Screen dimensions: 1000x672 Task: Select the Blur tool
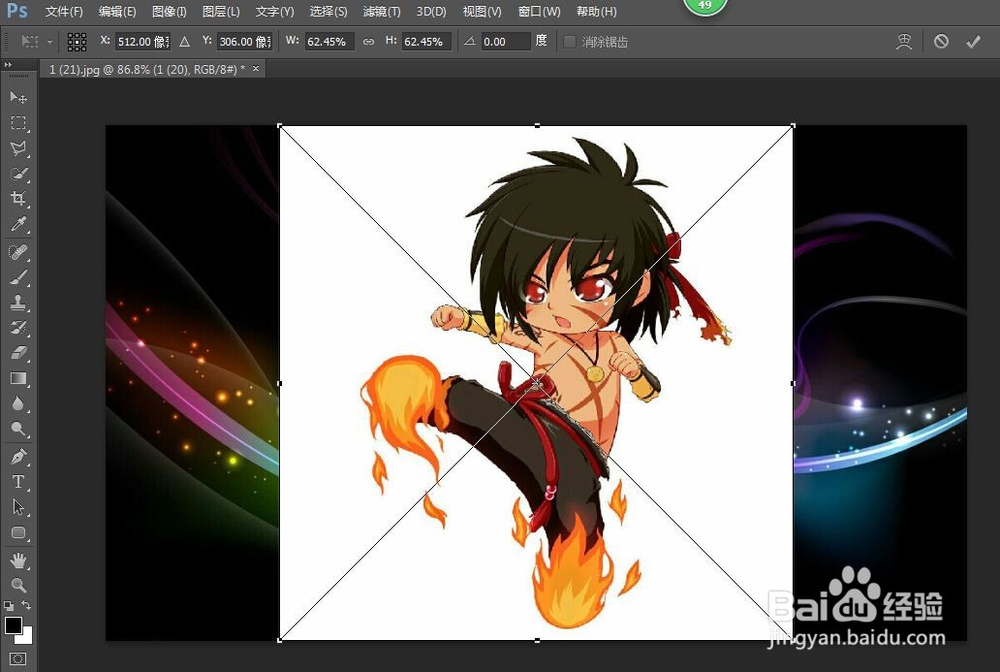18,404
